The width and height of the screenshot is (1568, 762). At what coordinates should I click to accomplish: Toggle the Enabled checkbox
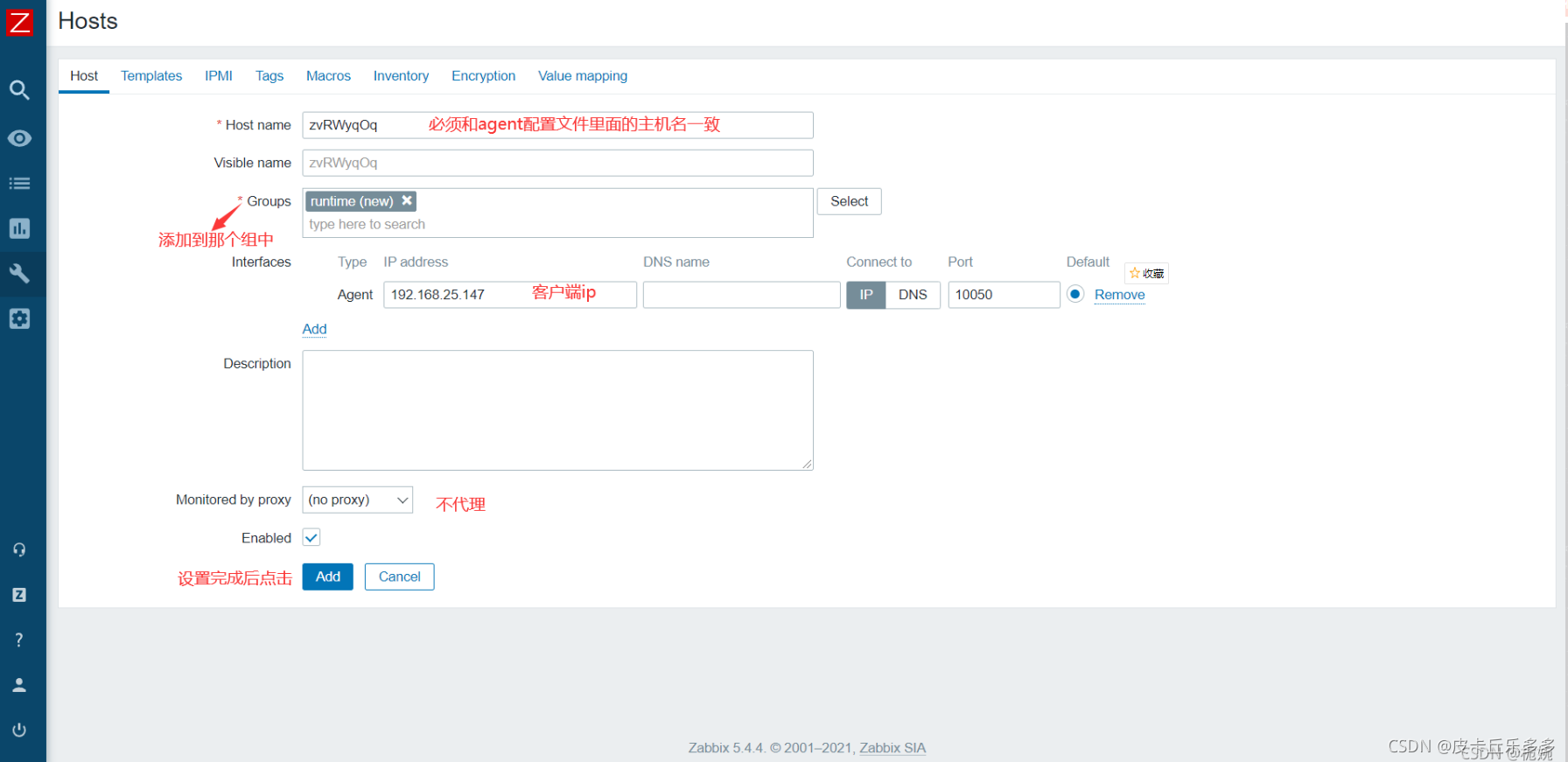point(311,537)
